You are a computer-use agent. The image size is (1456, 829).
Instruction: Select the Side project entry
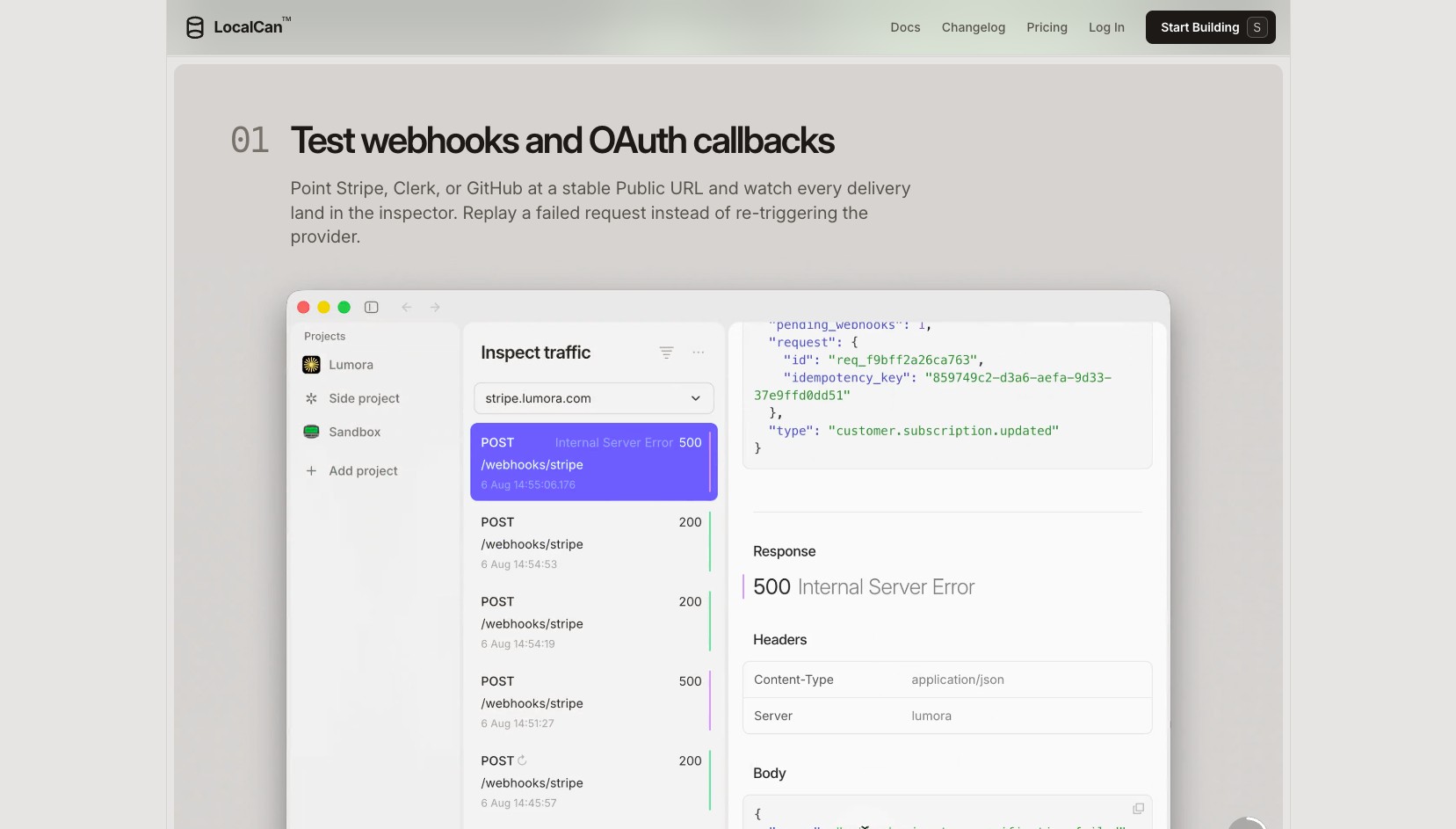pyautogui.click(x=364, y=398)
